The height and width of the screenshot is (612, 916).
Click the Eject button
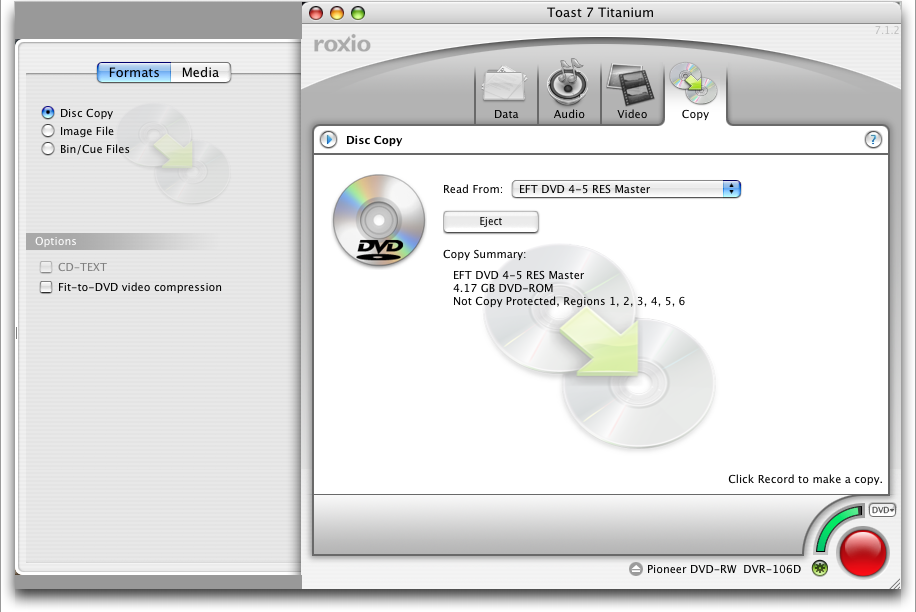(491, 221)
